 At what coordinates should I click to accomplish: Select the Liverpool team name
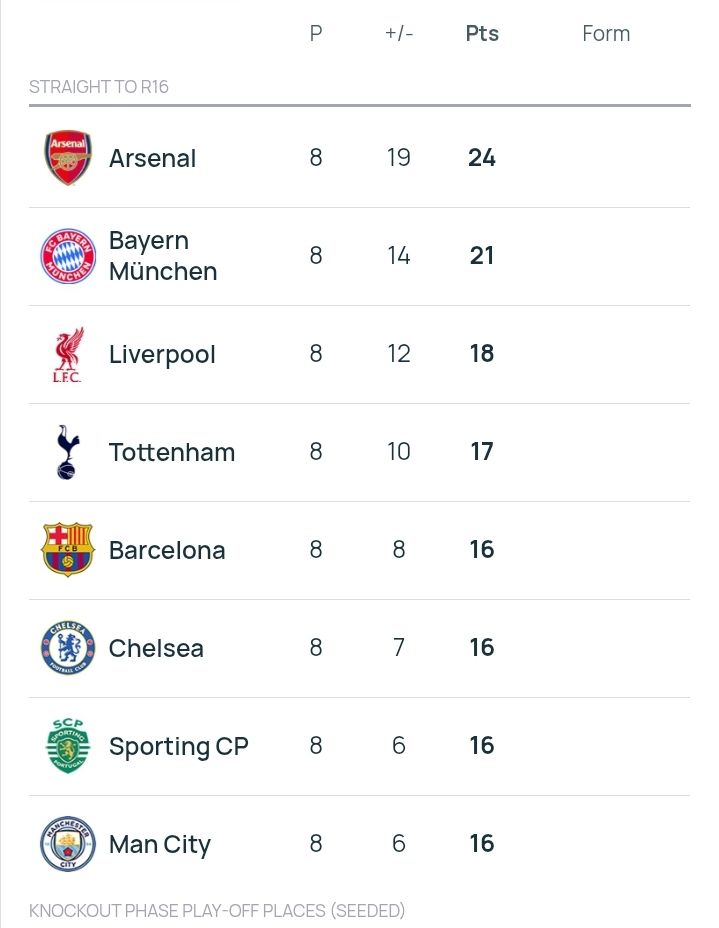(162, 354)
